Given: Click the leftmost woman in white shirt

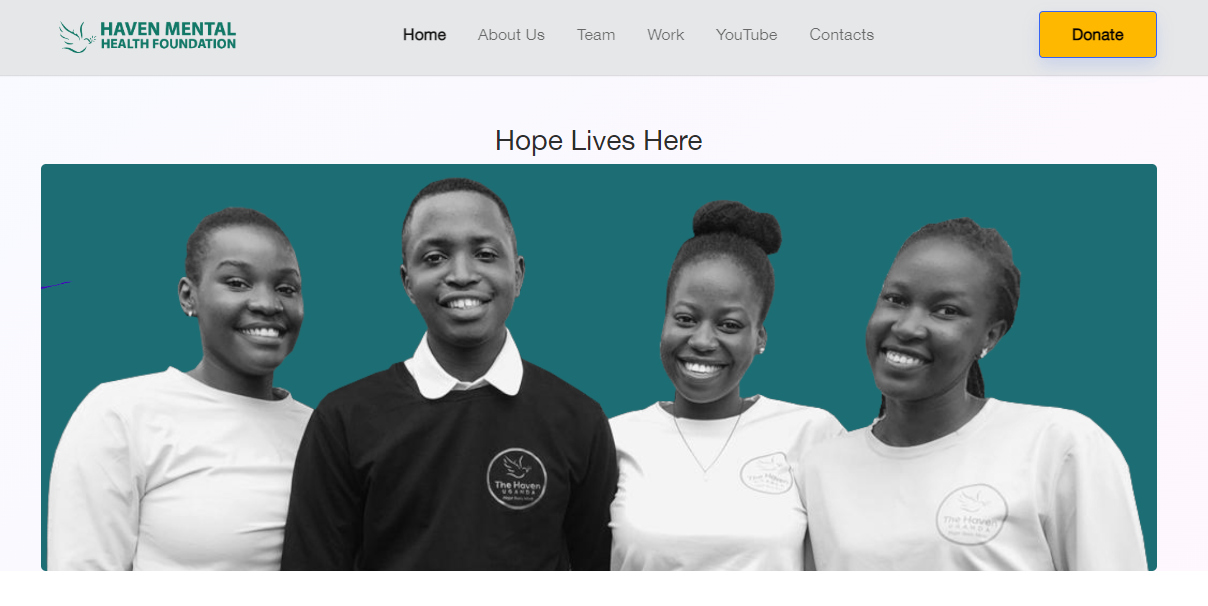Looking at the screenshot, I should coord(185,400).
